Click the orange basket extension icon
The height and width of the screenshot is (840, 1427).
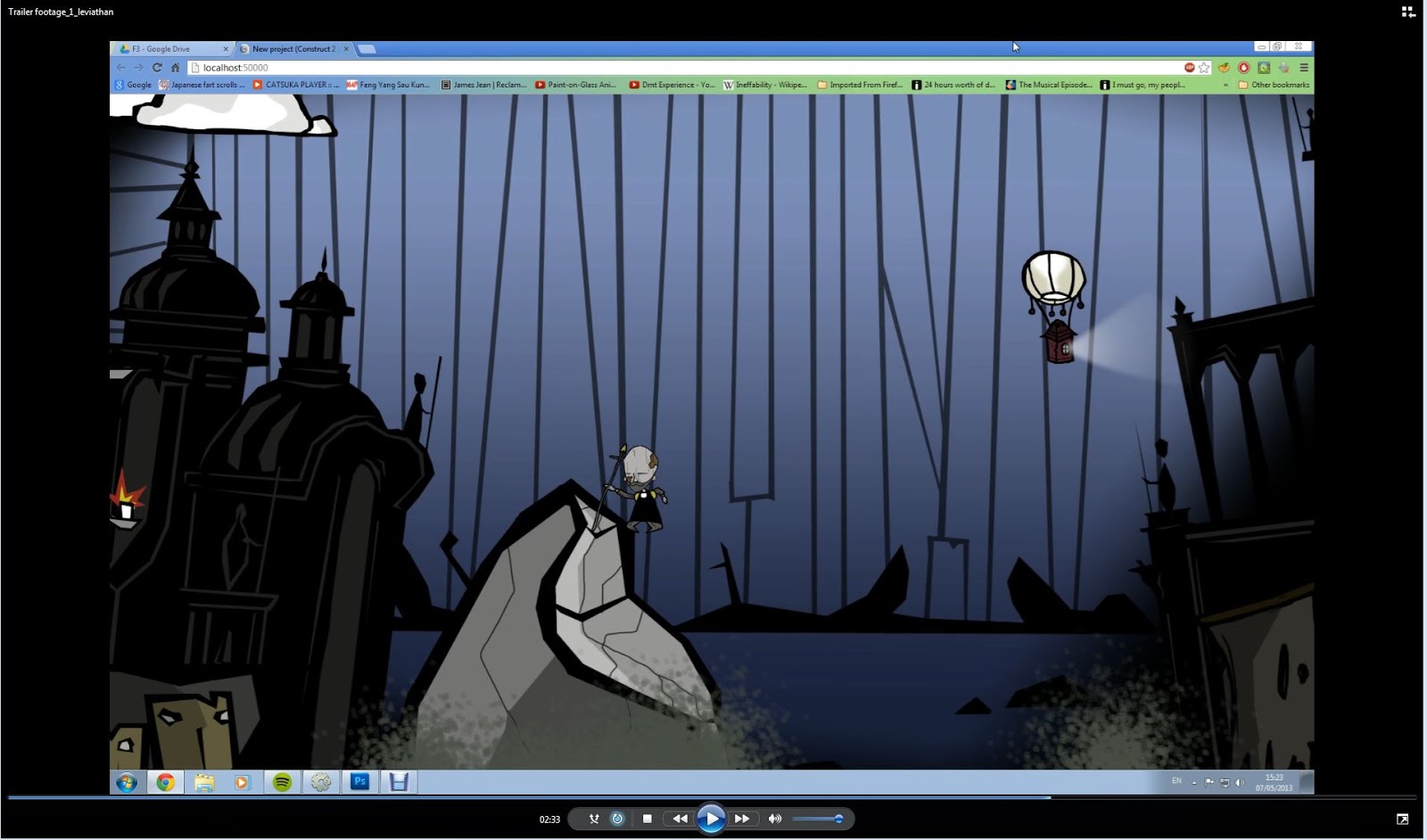[1225, 68]
